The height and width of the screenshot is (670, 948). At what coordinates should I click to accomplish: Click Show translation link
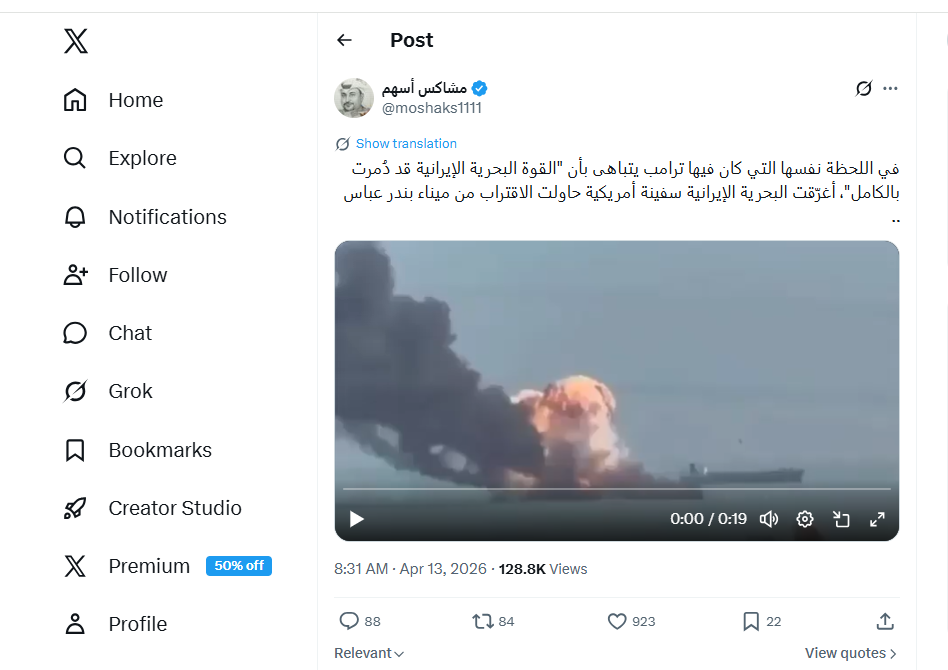tap(406, 144)
